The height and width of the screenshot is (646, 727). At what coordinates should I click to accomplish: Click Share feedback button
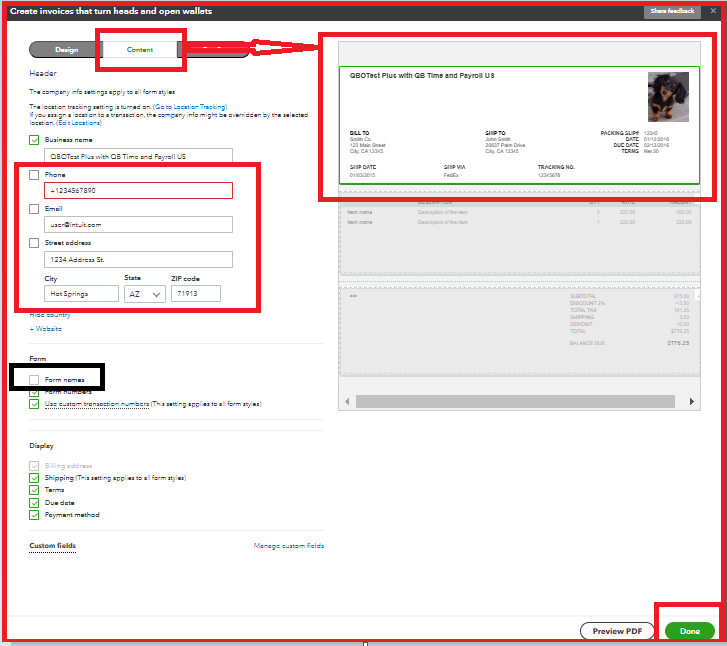(672, 11)
